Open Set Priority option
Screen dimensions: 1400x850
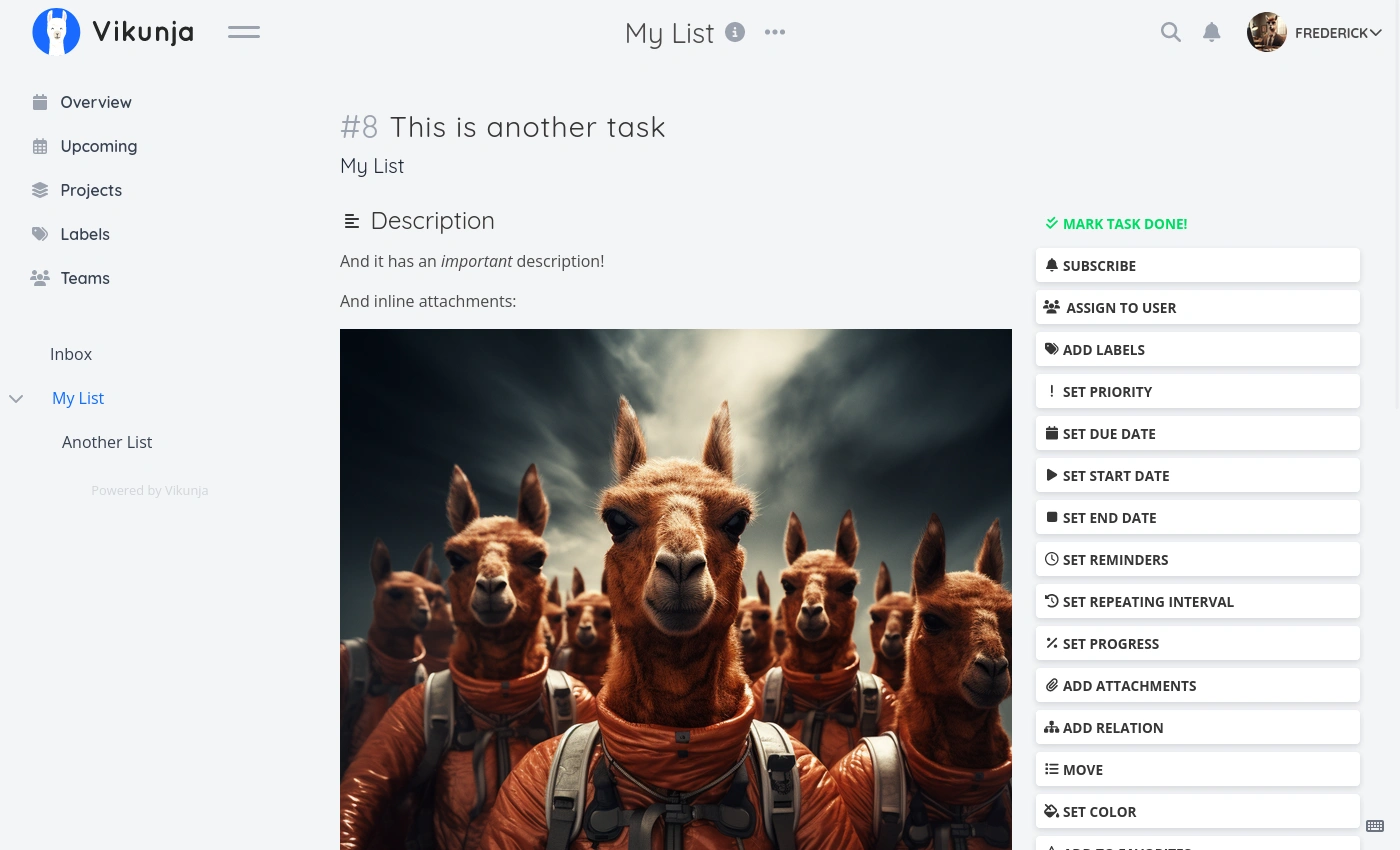point(1198,392)
